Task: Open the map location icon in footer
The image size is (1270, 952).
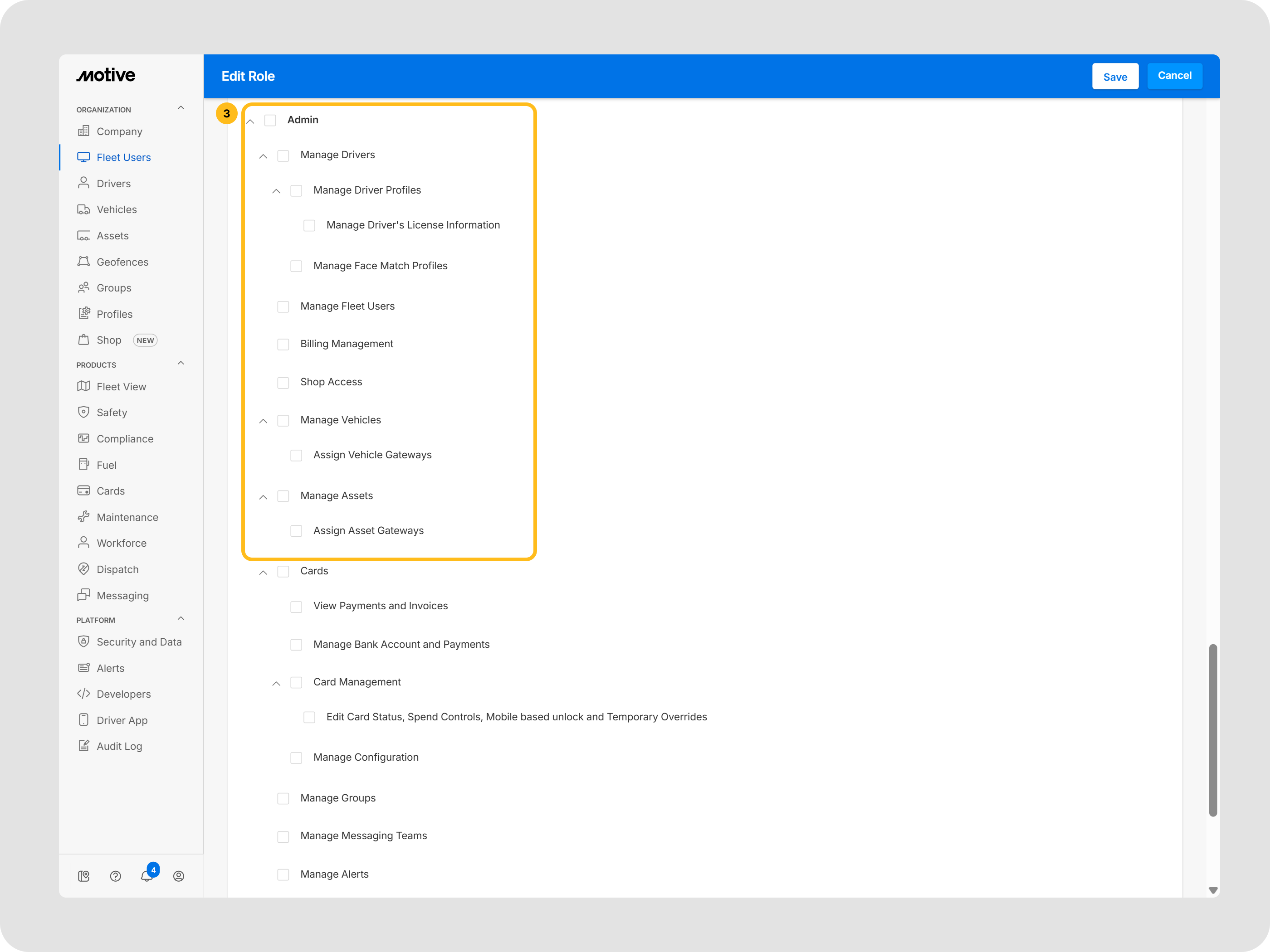Action: pos(84,876)
